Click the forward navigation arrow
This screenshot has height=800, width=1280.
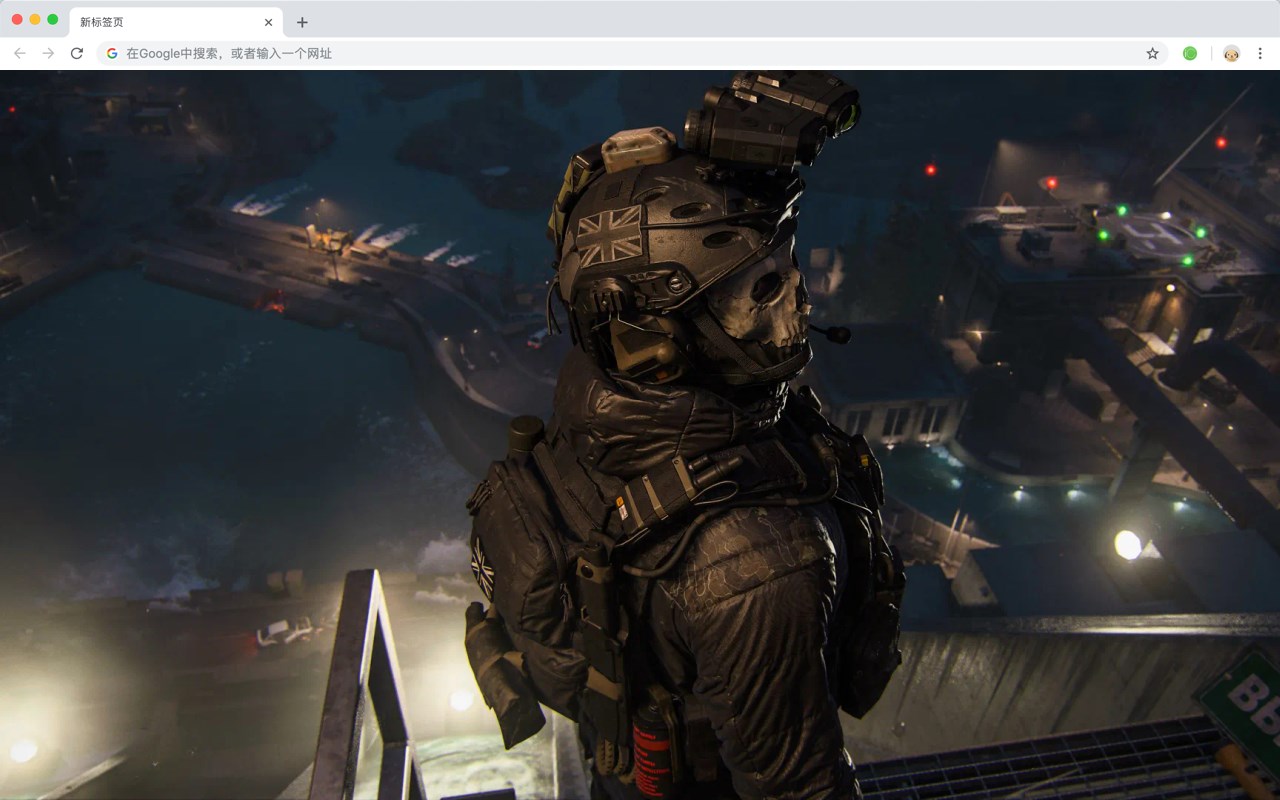tap(45, 53)
